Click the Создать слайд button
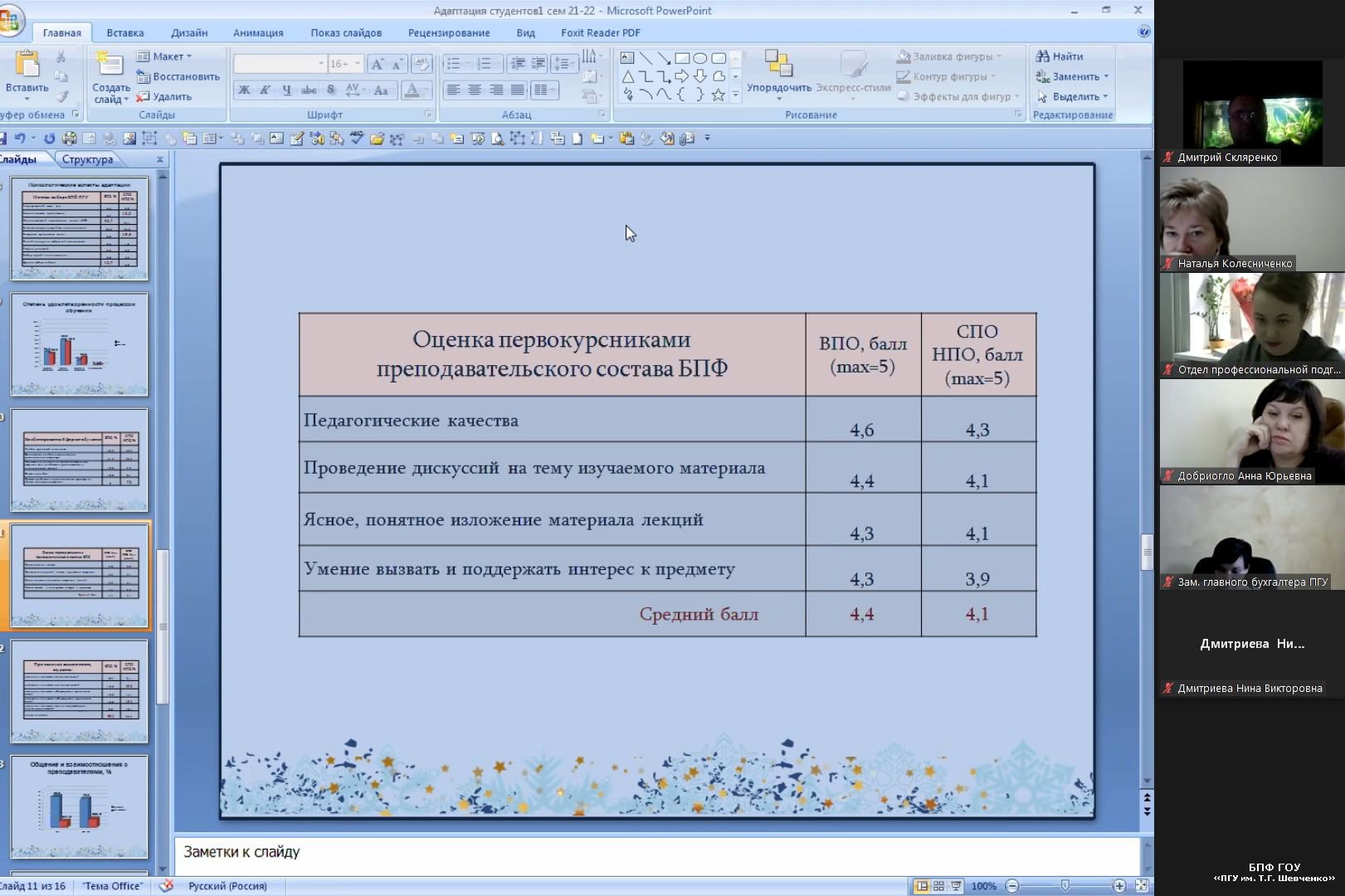1345x896 pixels. [110, 76]
